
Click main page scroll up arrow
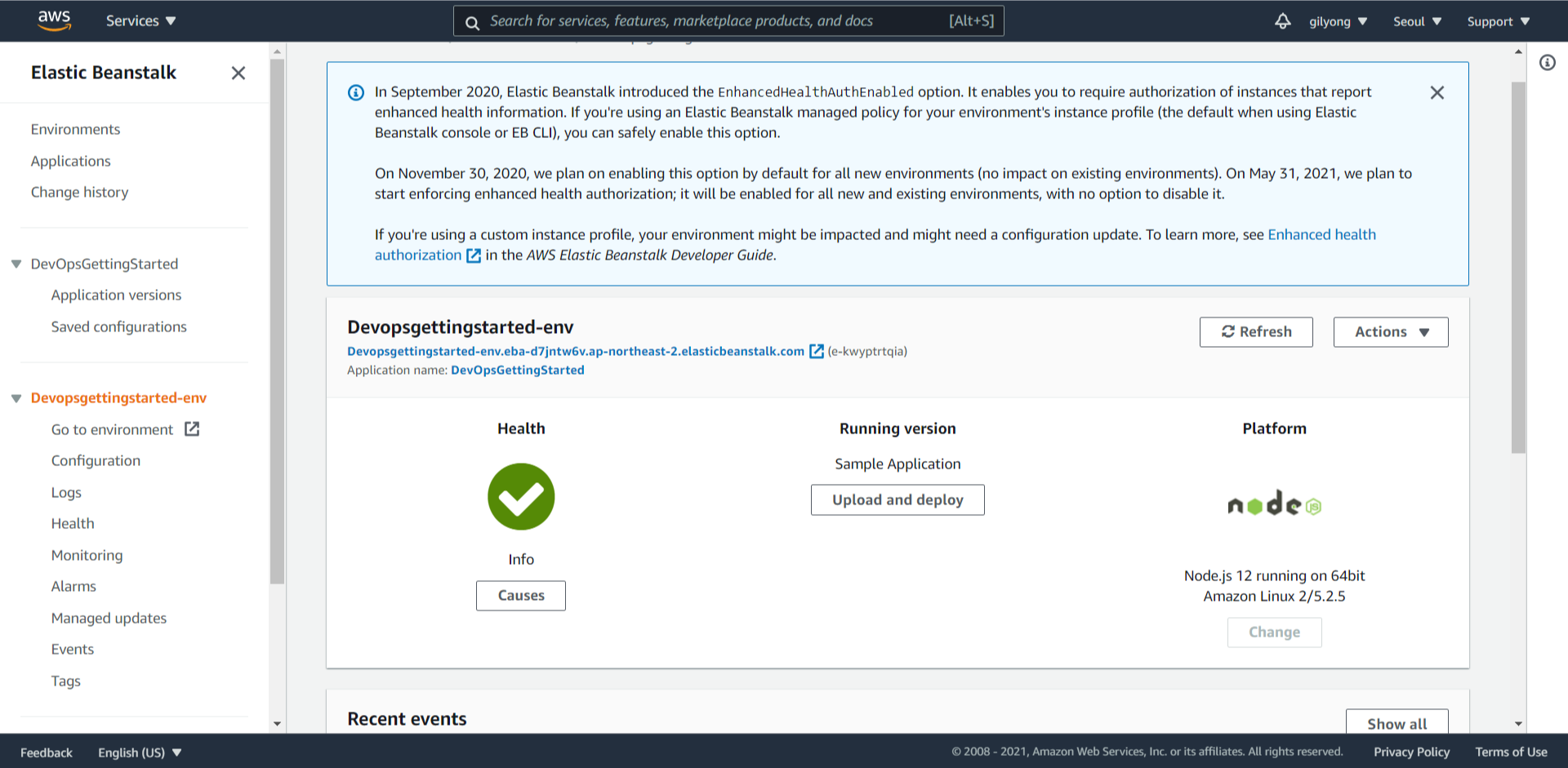pos(1518,51)
